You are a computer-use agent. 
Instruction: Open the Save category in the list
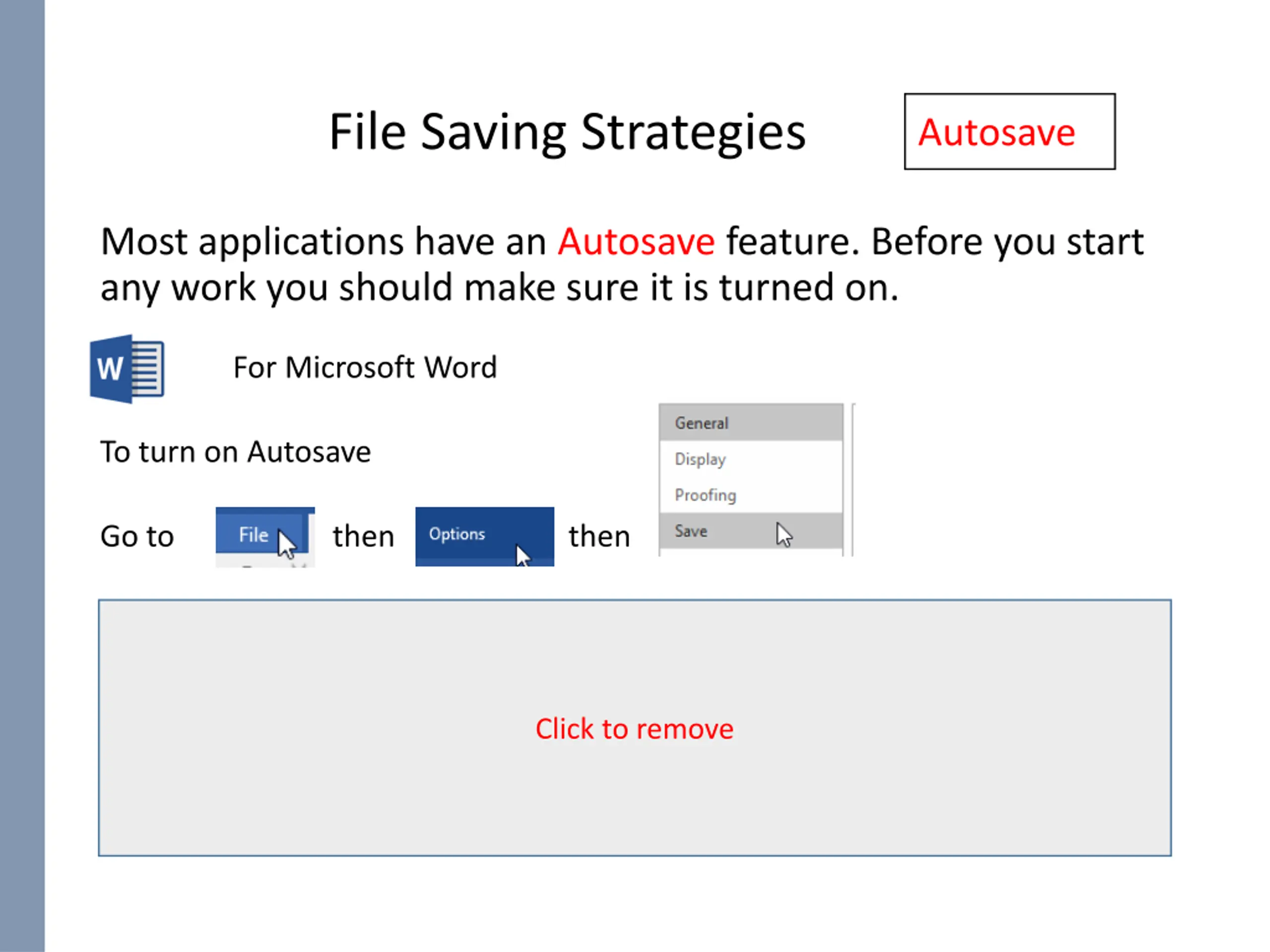tap(691, 532)
